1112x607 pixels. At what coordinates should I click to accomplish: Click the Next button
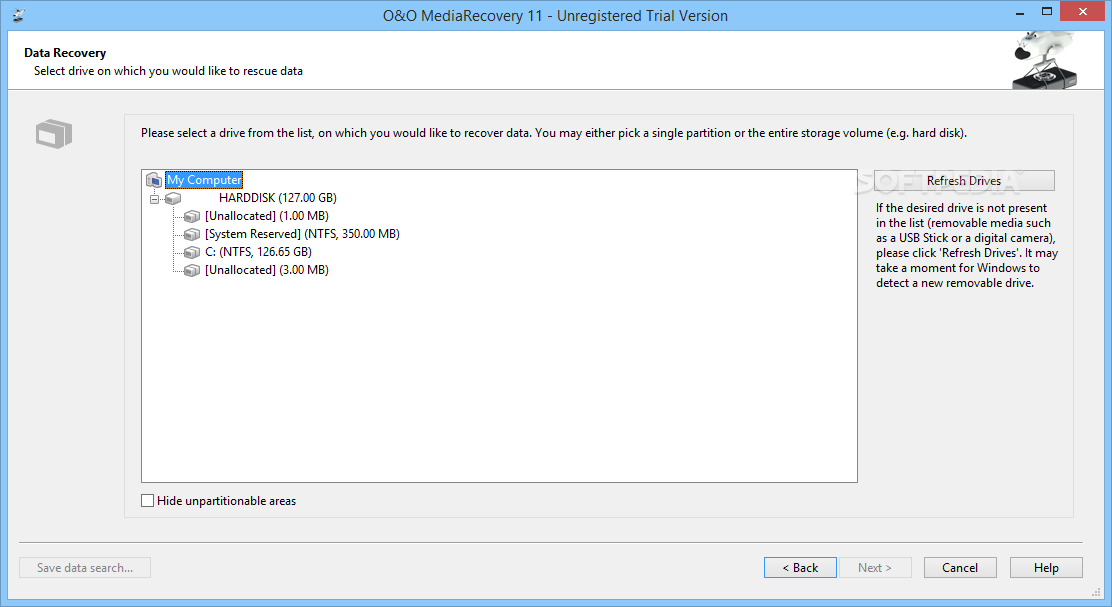875,567
